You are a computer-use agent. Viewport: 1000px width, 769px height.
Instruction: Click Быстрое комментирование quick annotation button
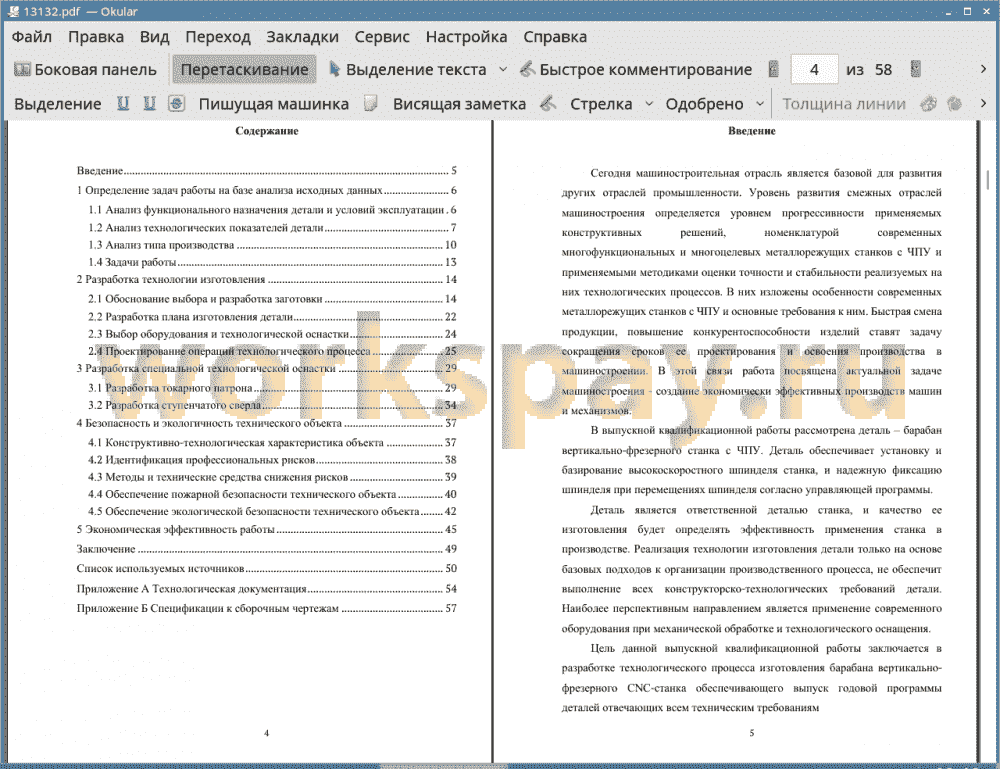tap(636, 70)
